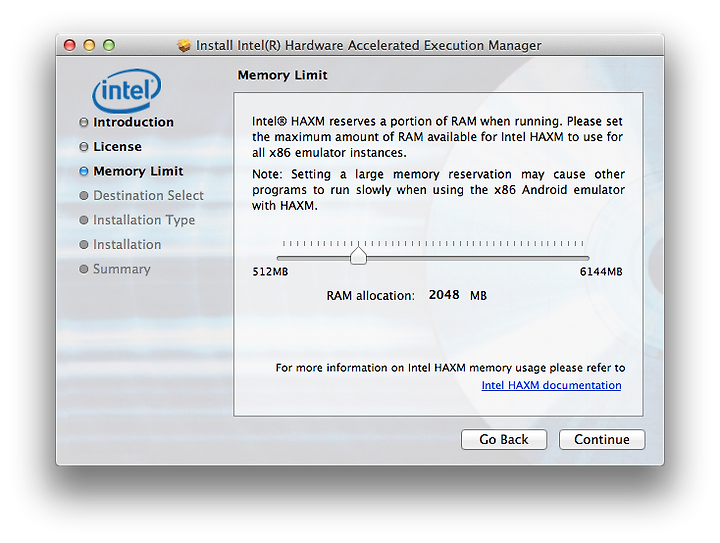Zoom the window with green button

coord(109,45)
